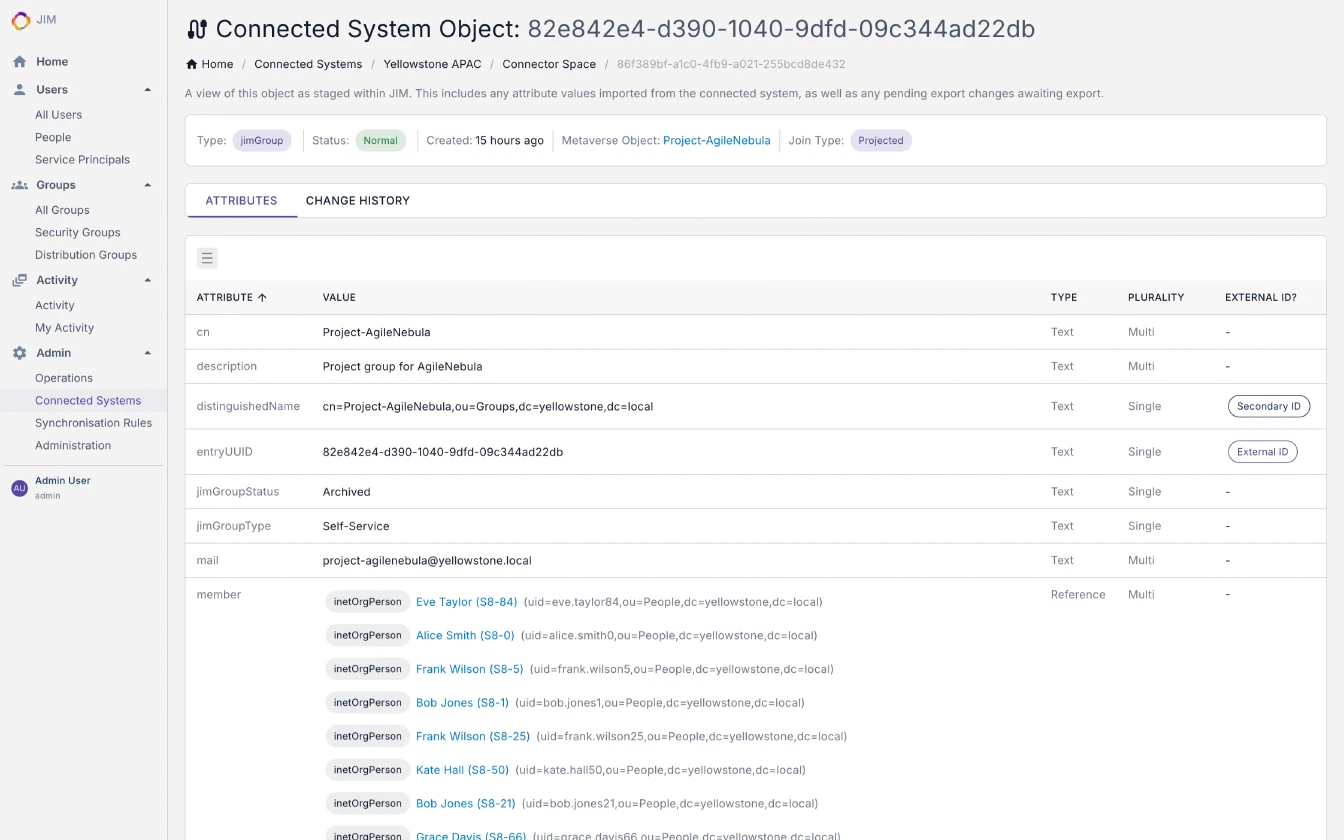Select the Home icon in the sidebar

click(18, 61)
